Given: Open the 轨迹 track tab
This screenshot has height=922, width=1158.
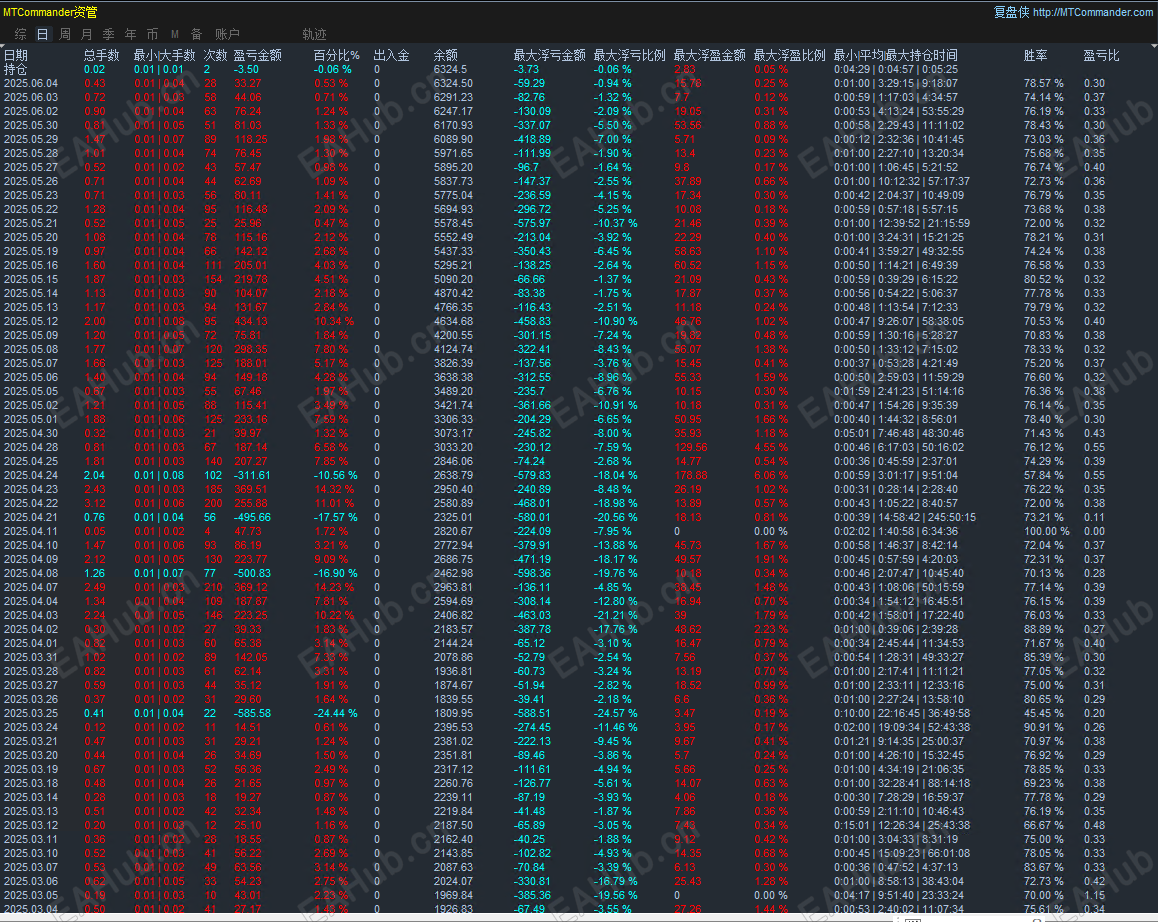Looking at the screenshot, I should pos(315,34).
